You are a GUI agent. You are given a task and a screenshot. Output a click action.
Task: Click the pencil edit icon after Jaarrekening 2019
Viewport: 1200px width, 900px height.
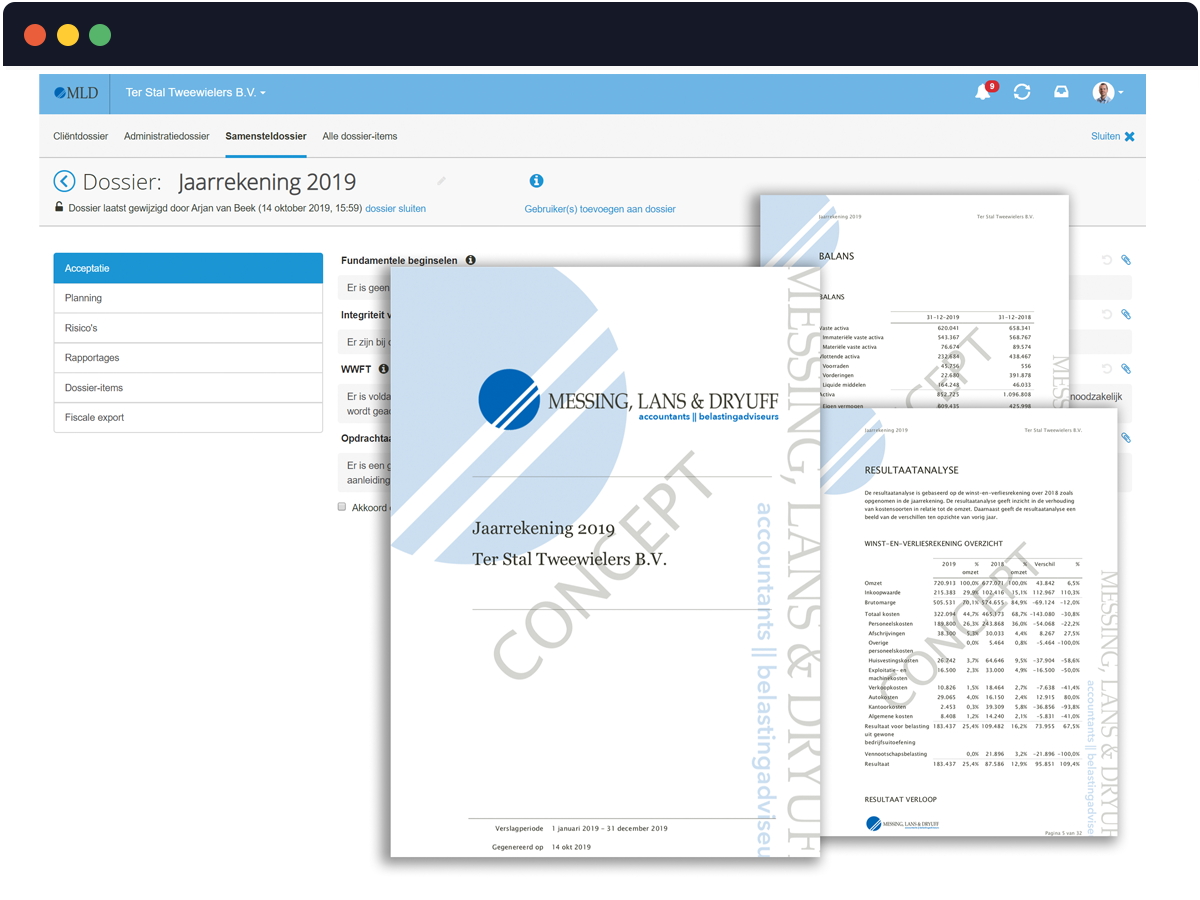441,181
